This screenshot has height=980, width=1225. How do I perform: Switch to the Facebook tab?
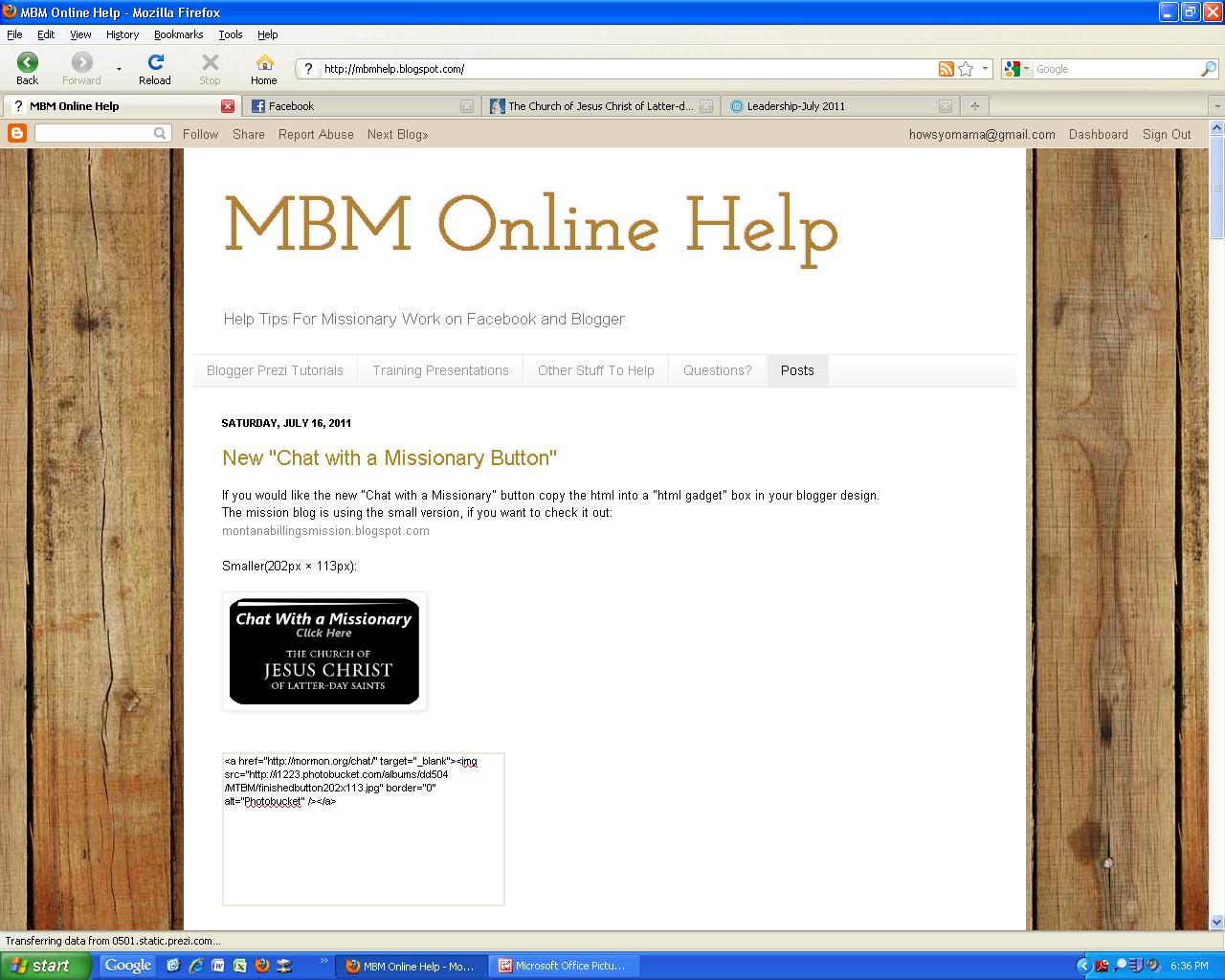pyautogui.click(x=361, y=106)
